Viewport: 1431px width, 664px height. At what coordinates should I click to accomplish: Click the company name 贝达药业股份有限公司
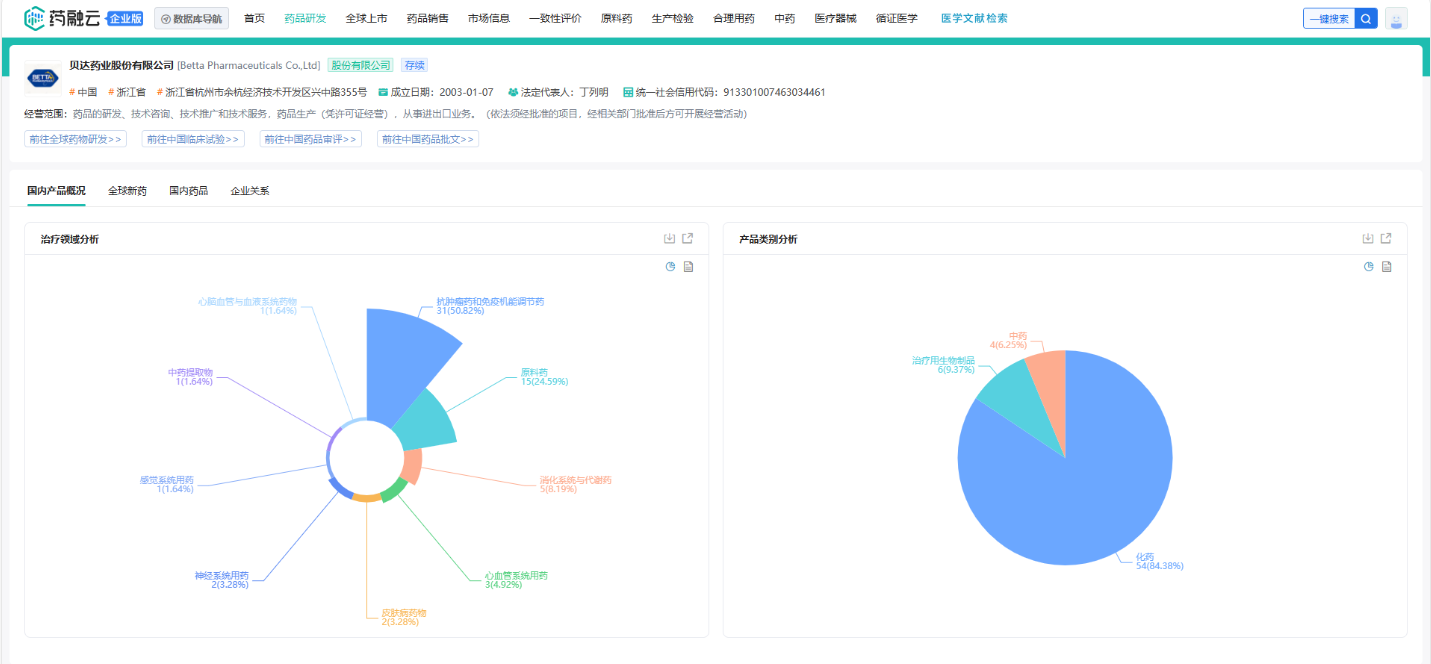(x=122, y=65)
